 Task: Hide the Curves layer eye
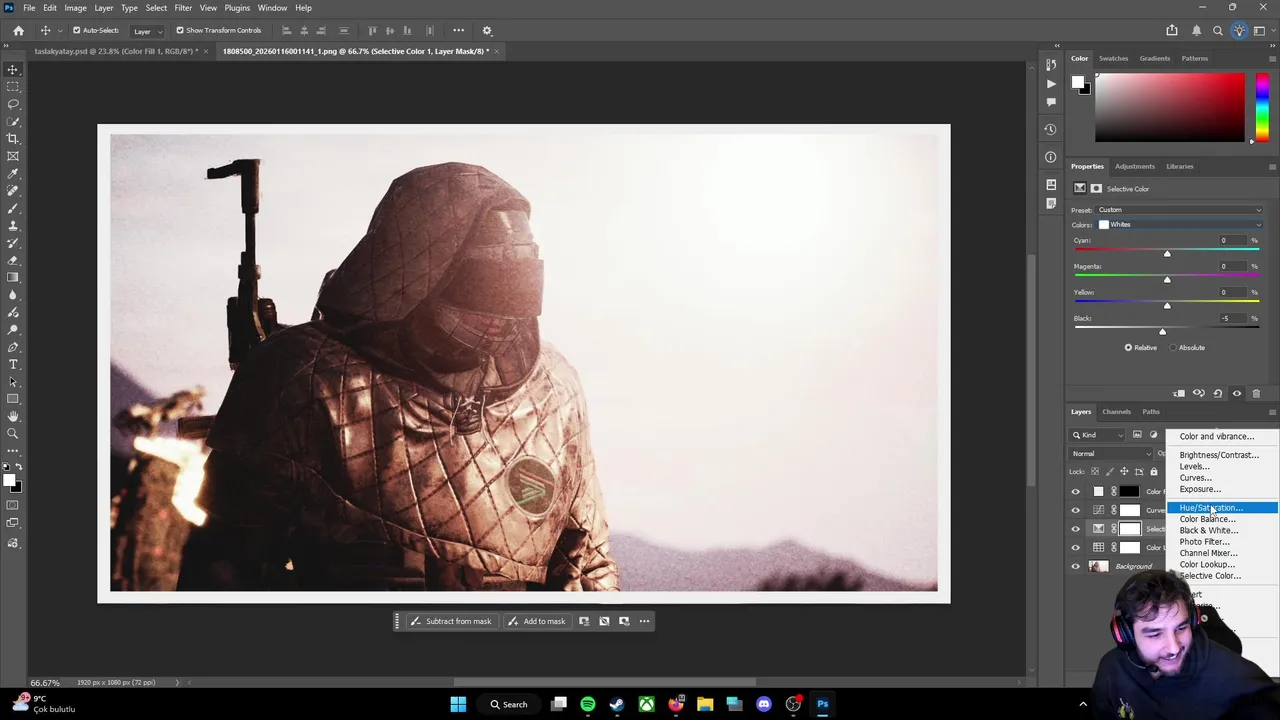1076,510
